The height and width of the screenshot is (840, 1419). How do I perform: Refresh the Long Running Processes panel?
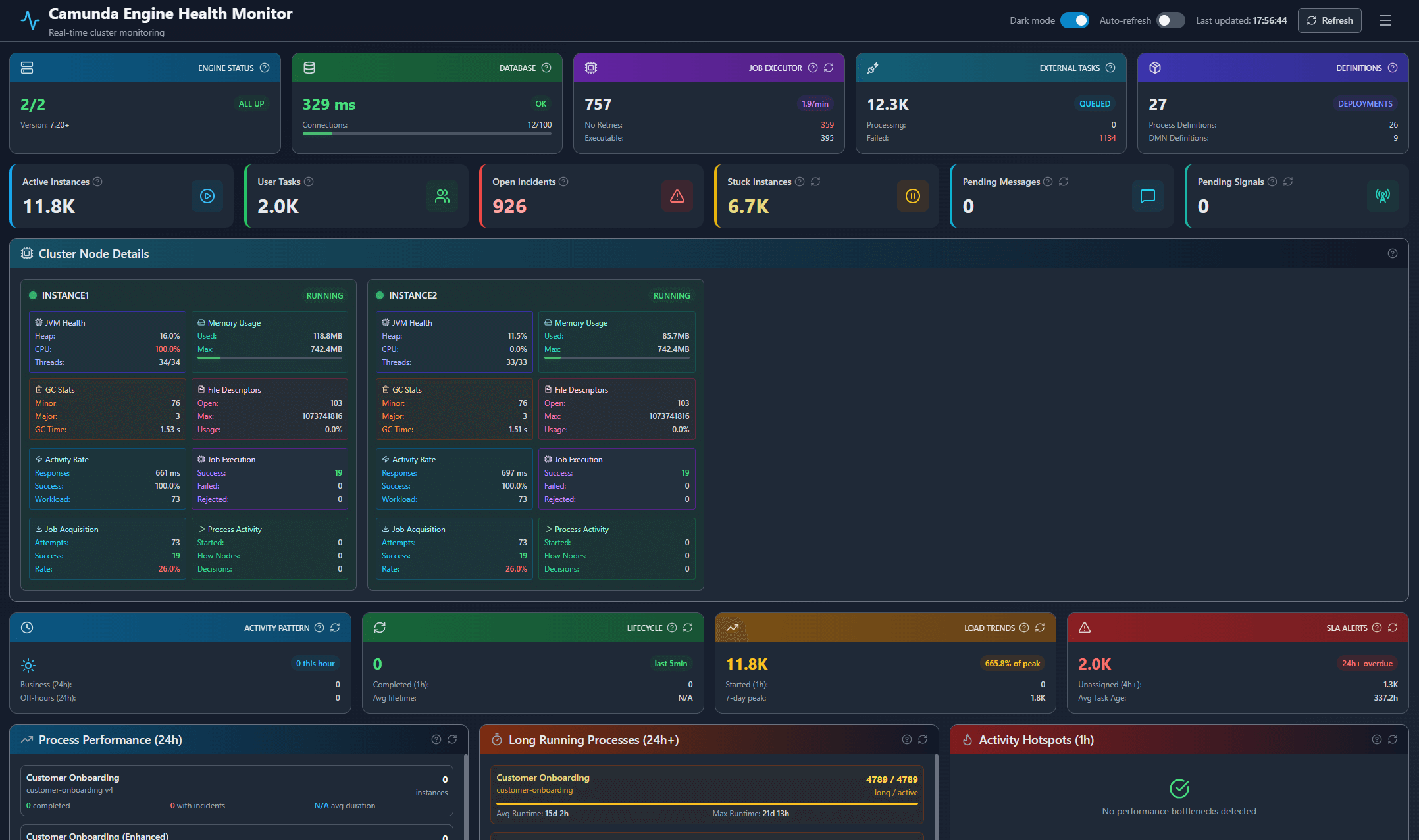click(923, 739)
